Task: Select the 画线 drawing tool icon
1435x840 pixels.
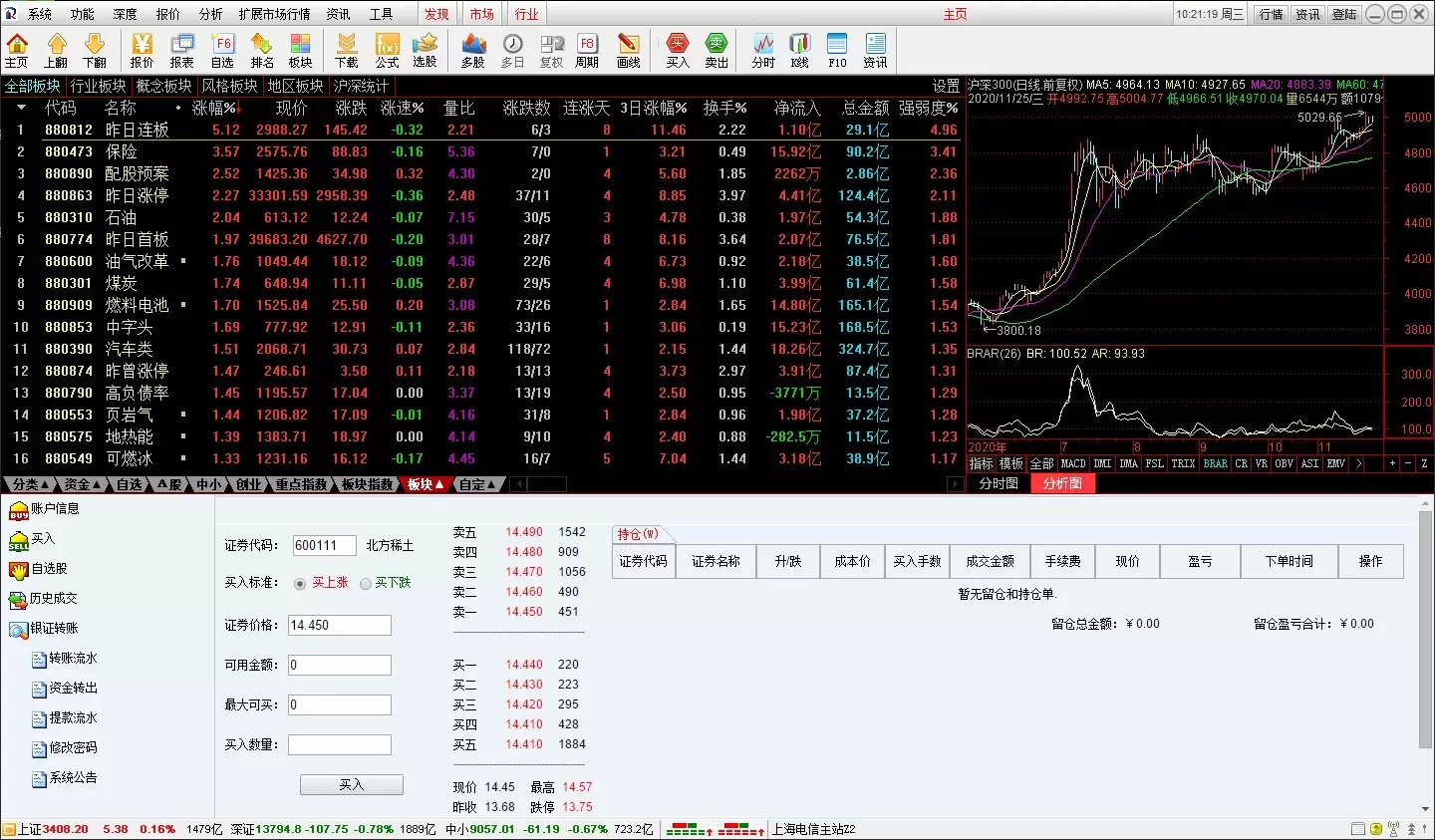Action: (x=628, y=50)
